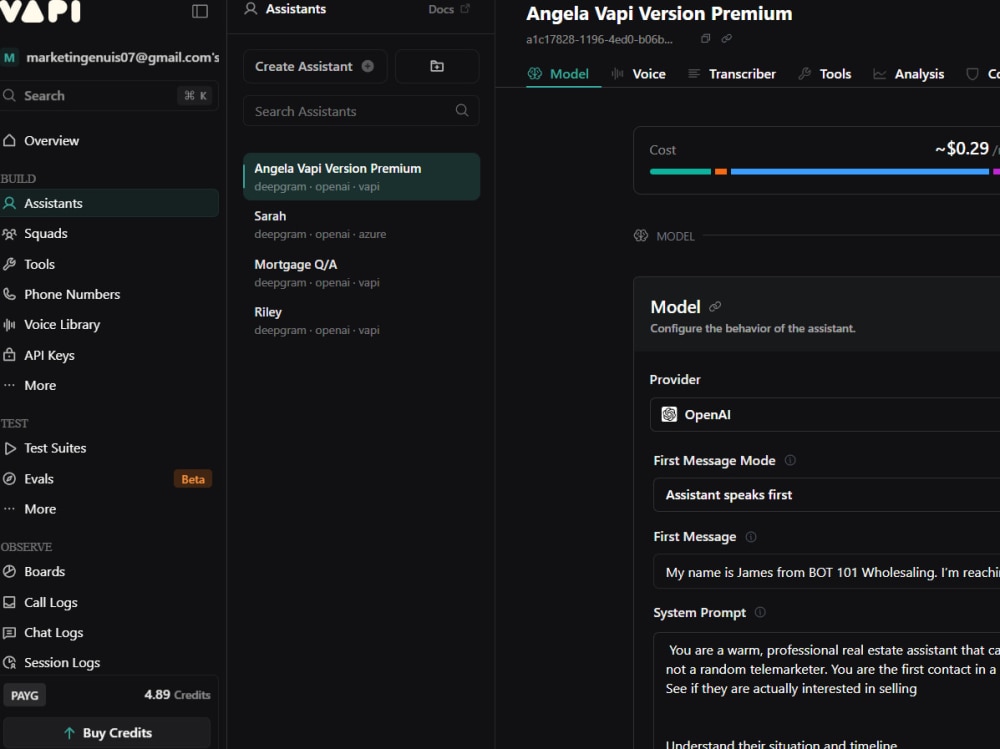Click the info icon next to First Message Mode
Viewport: 1000px width, 749px height.
pyautogui.click(x=790, y=460)
